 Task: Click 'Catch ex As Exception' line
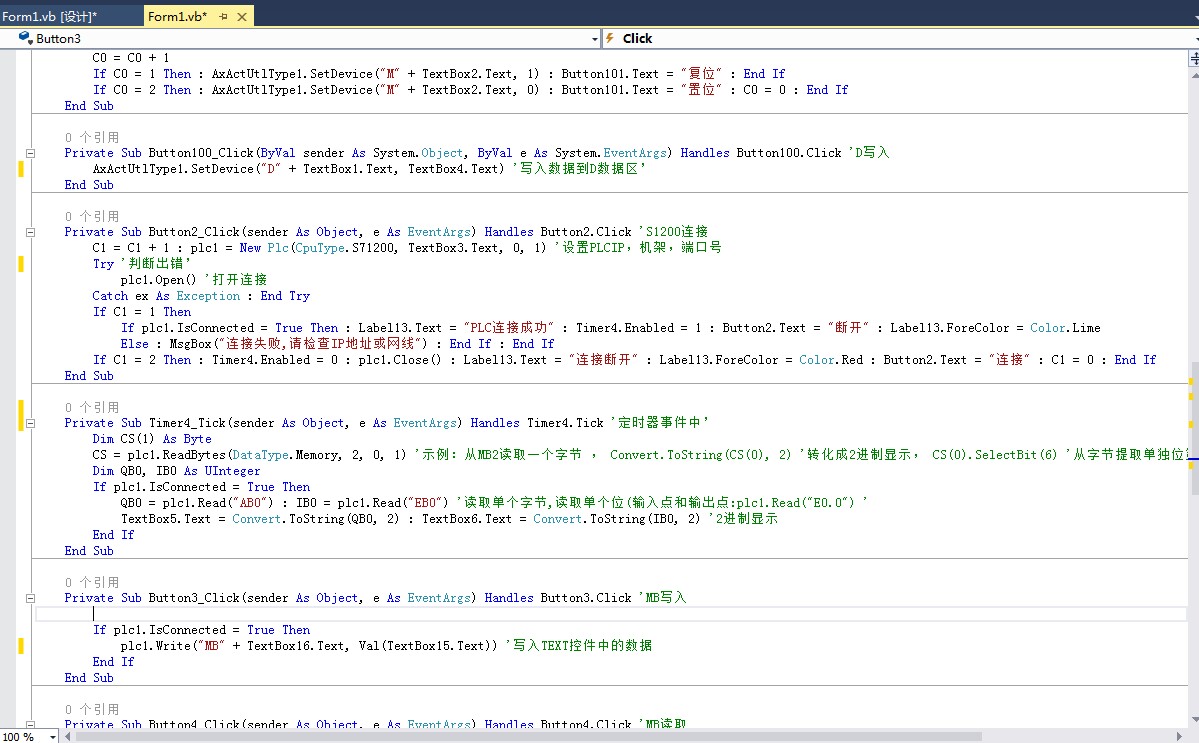click(x=166, y=296)
